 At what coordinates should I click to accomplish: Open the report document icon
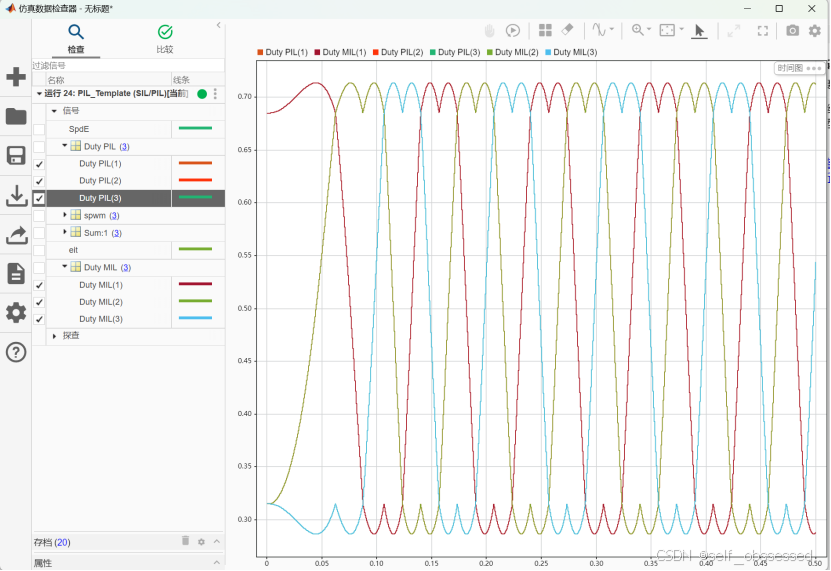[16, 274]
